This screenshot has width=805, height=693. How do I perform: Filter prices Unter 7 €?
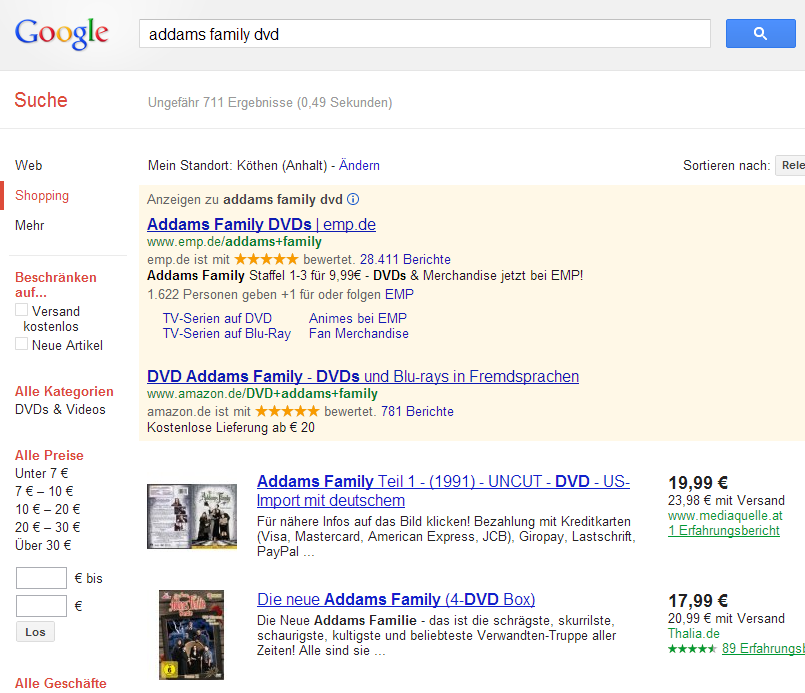point(42,473)
